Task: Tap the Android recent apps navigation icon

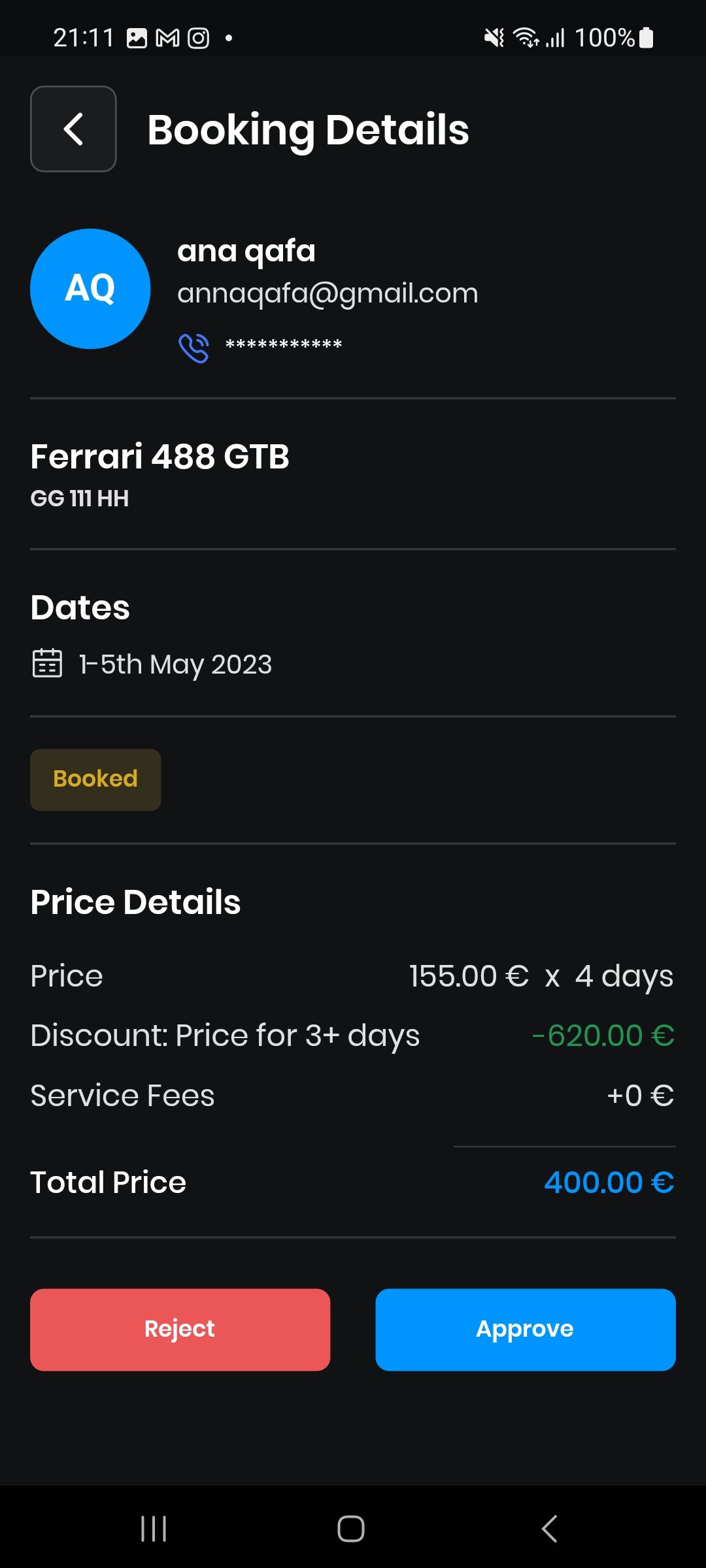Action: point(154,1529)
